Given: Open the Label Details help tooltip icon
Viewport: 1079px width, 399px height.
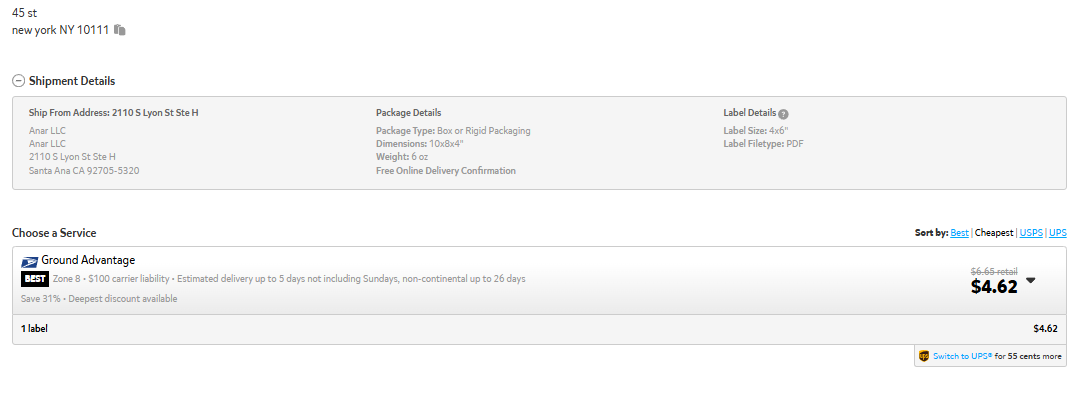Looking at the screenshot, I should (783, 114).
